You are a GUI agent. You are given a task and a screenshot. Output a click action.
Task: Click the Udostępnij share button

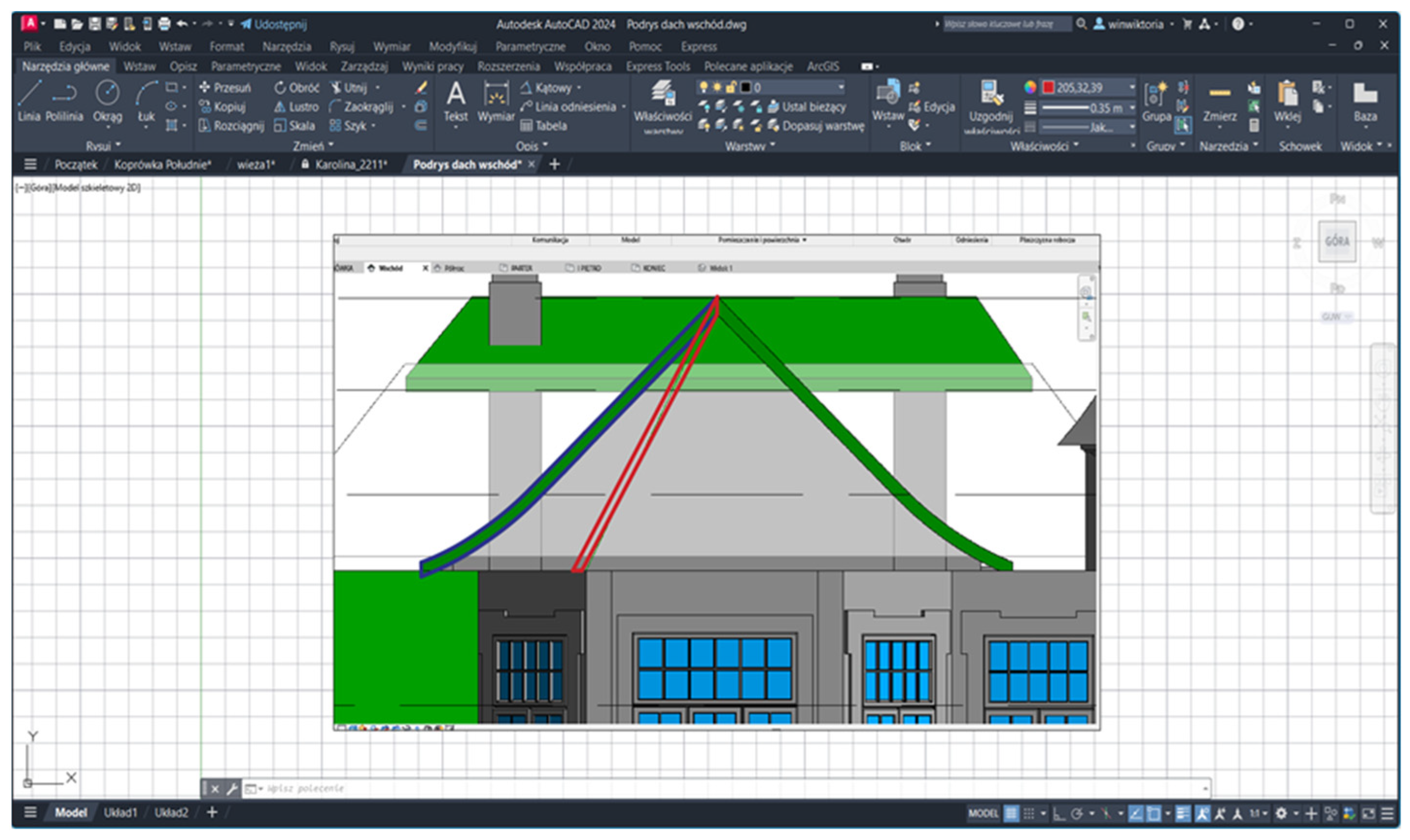[274, 24]
